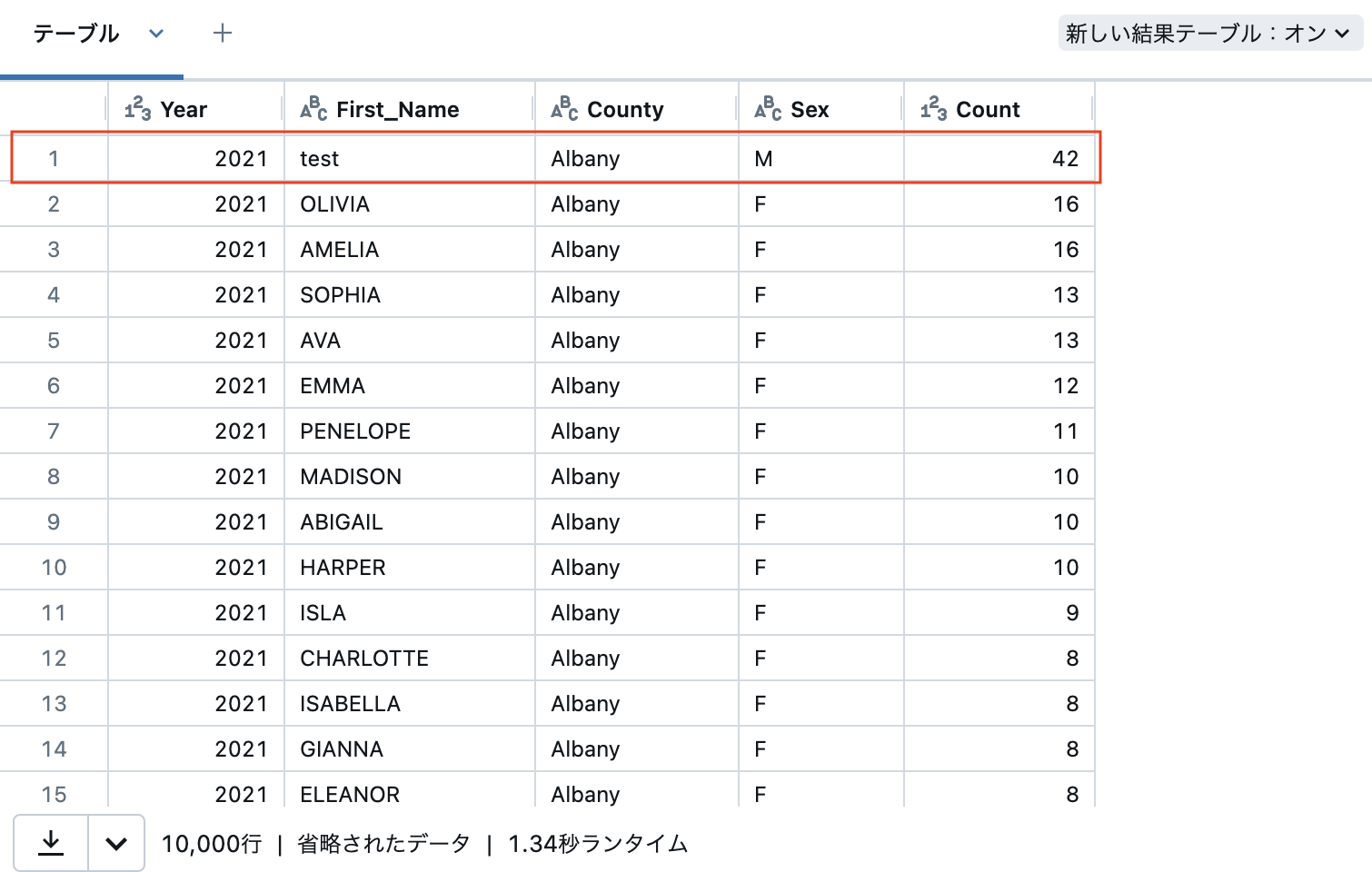The height and width of the screenshot is (872, 1372).
Task: Select the AMELIA name cell
Action: click(x=410, y=249)
